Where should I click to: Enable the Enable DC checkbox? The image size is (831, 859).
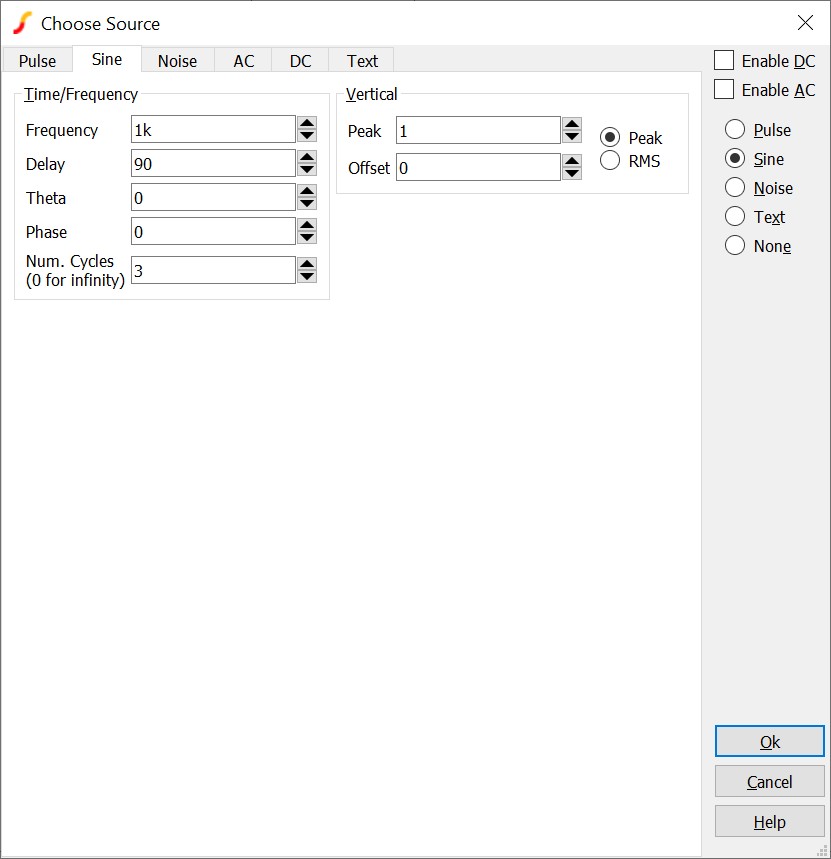pos(724,61)
